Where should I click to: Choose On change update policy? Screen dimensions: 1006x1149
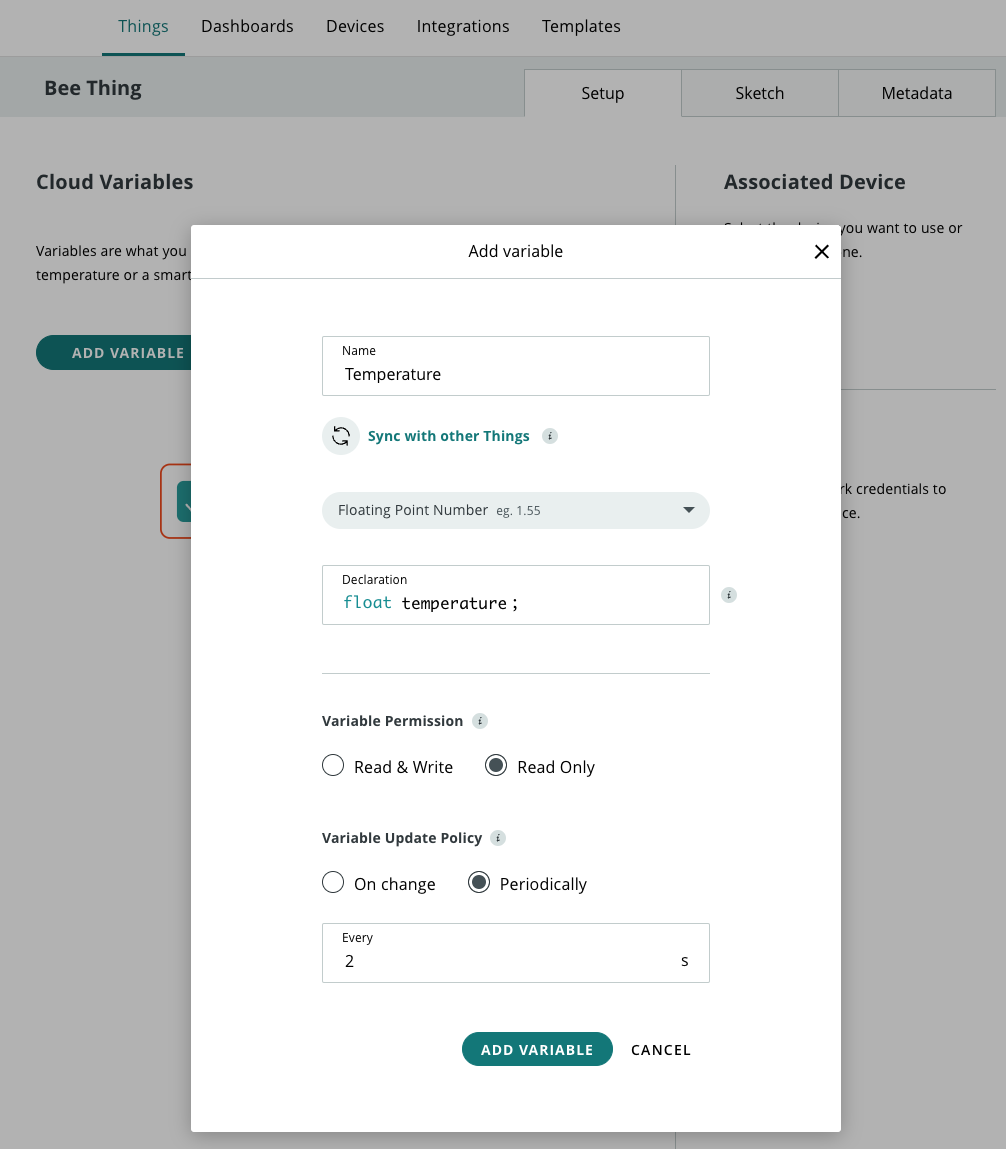pyautogui.click(x=333, y=883)
